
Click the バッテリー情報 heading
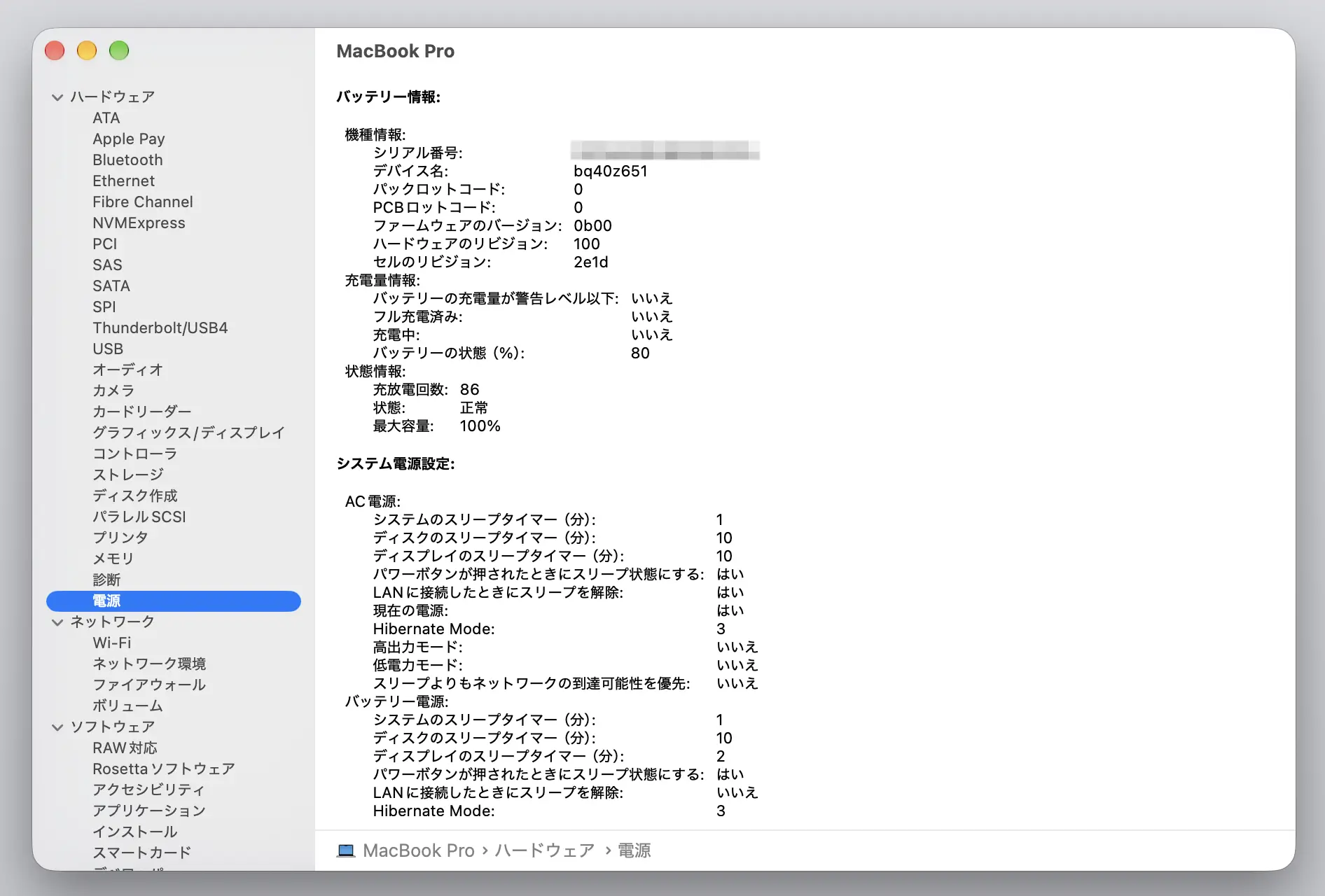389,97
